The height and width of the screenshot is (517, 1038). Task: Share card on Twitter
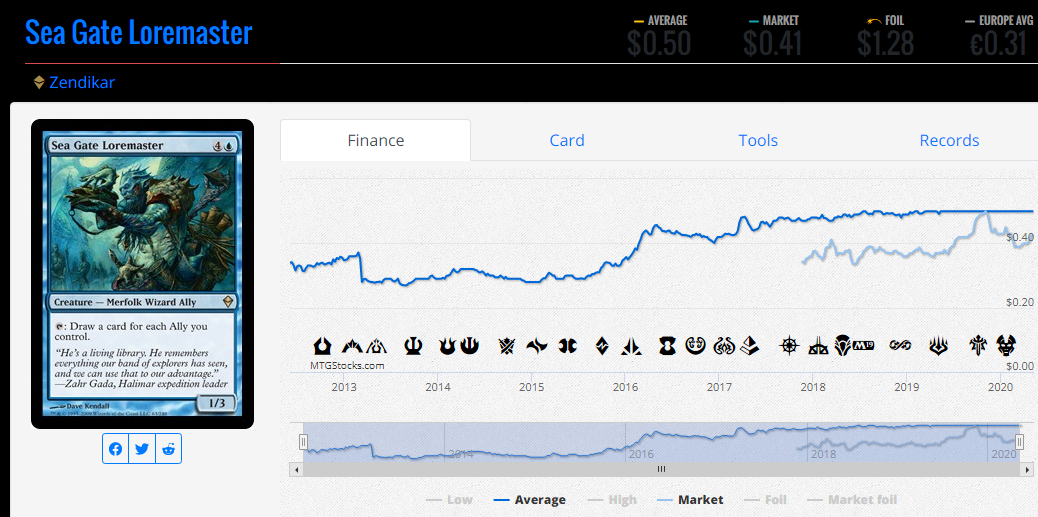pyautogui.click(x=142, y=449)
